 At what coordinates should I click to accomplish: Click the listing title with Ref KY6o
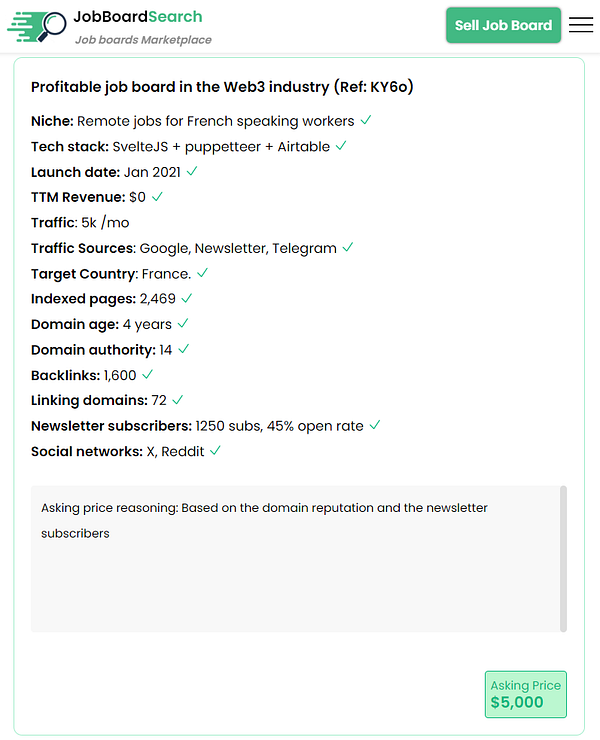pyautogui.click(x=222, y=87)
